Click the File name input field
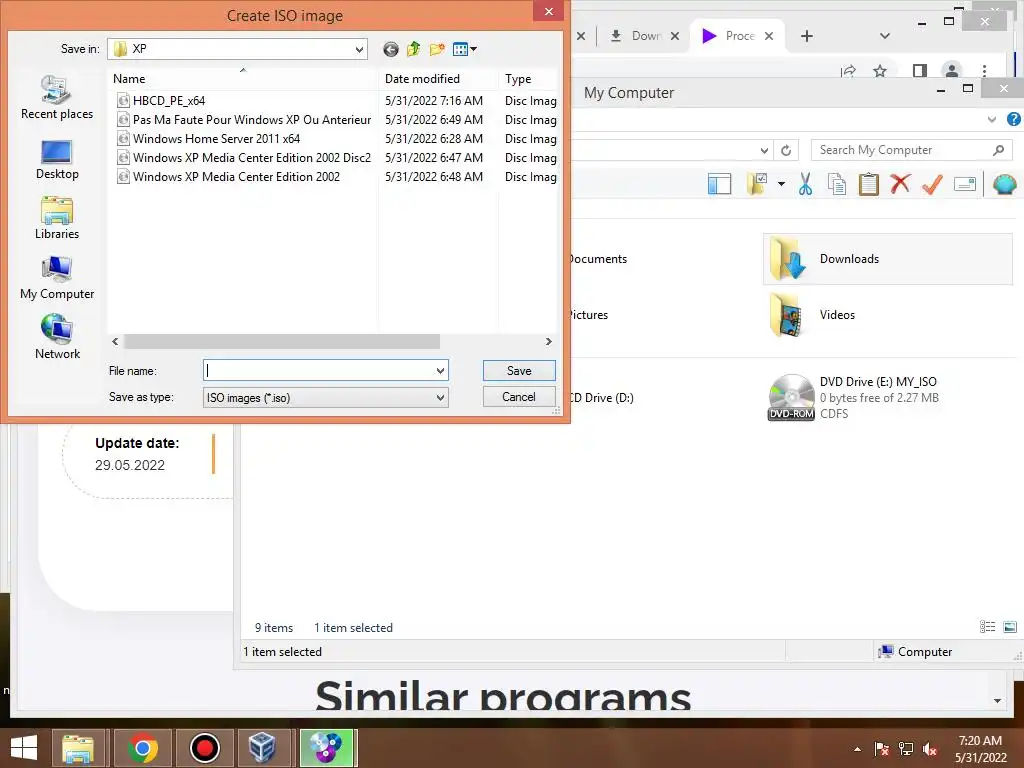The image size is (1024, 768). tap(319, 371)
